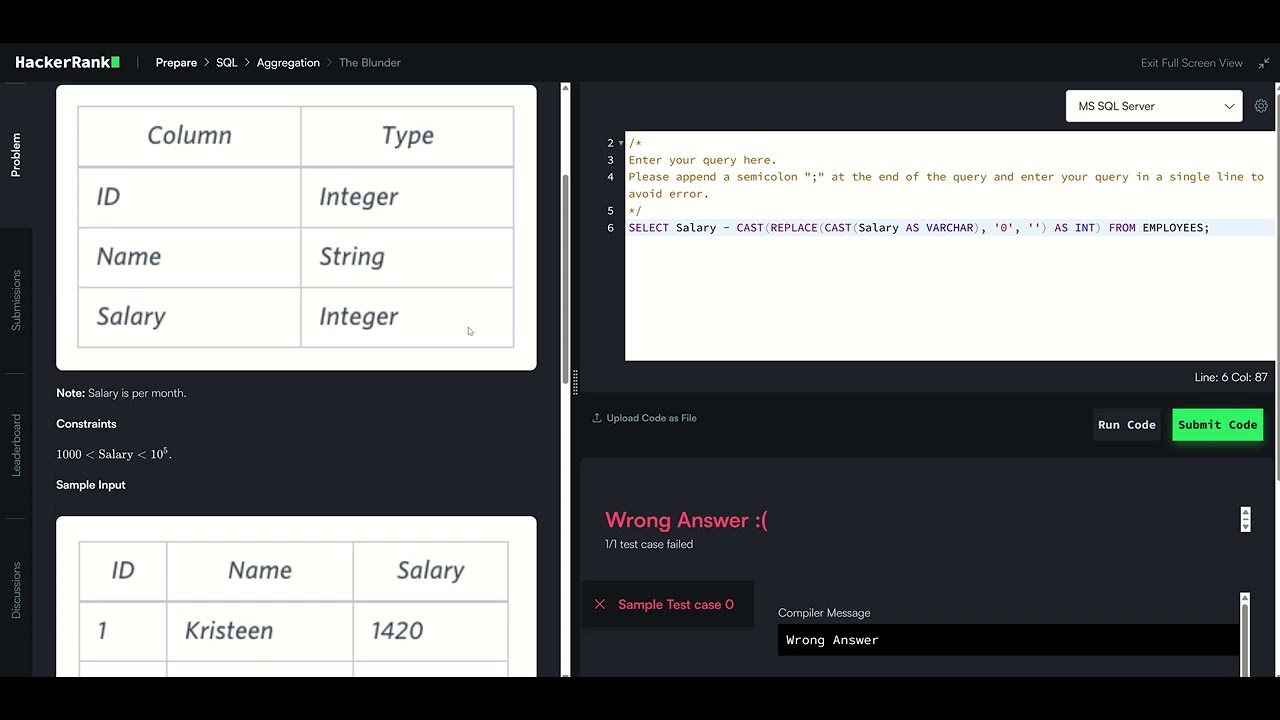Click the Compiler Message output box

pyautogui.click(x=1008, y=640)
